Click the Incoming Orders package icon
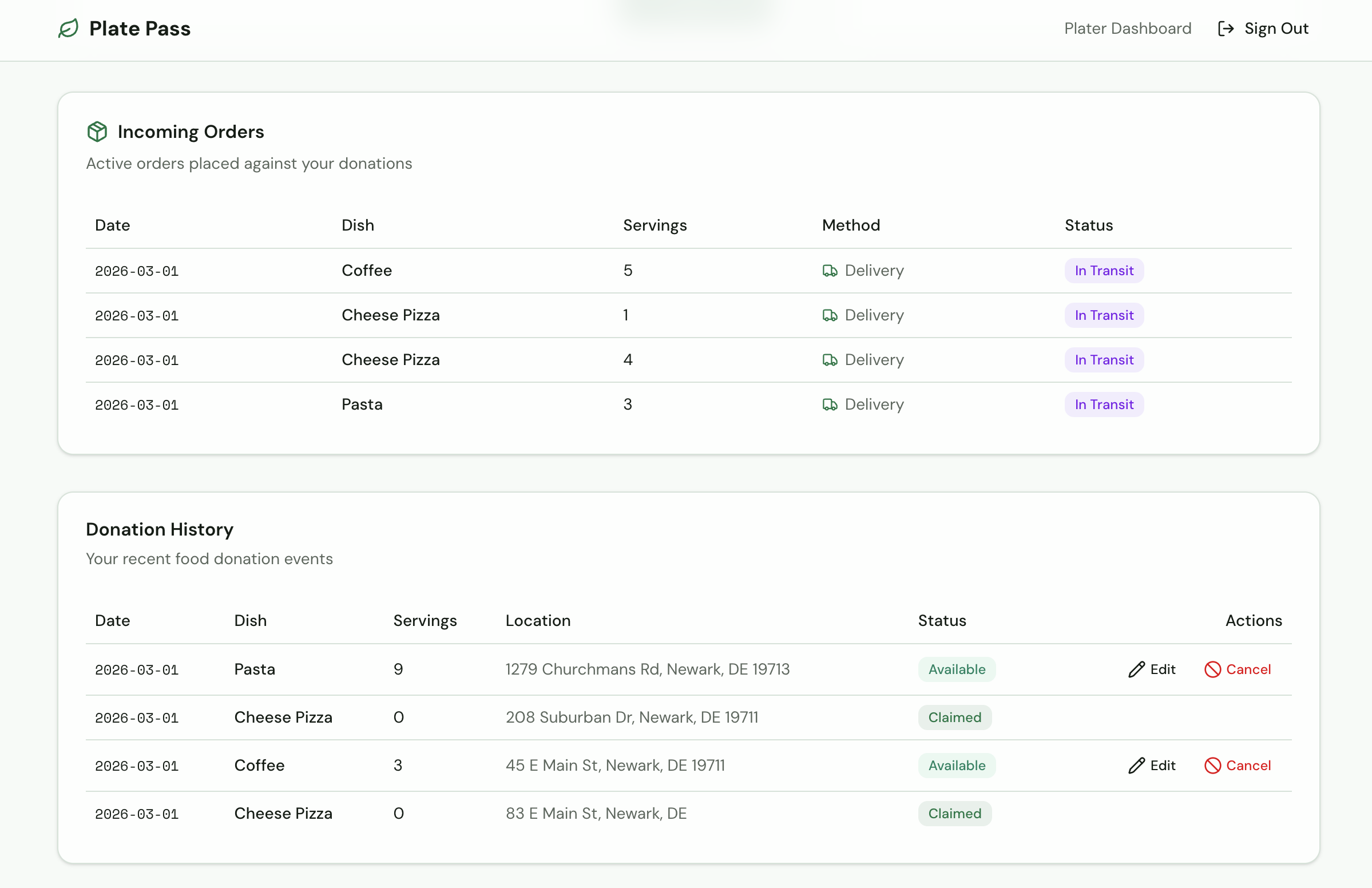 pos(97,132)
